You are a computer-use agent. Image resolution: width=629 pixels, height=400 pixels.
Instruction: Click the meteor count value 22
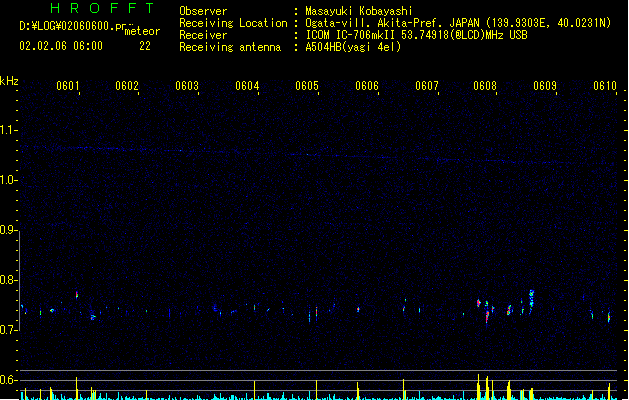pyautogui.click(x=145, y=46)
